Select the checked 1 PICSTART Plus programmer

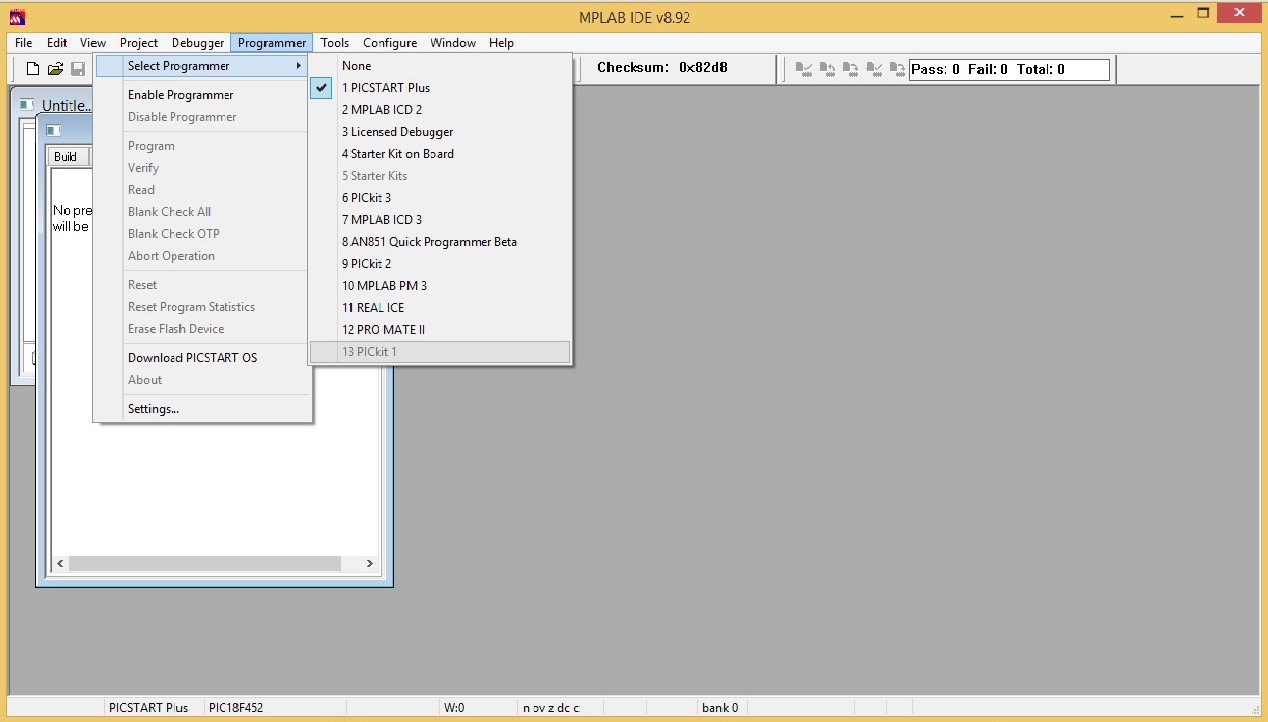point(440,88)
